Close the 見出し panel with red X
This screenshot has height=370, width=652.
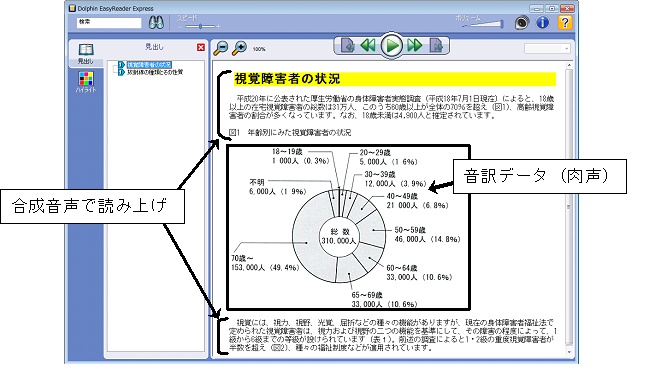pyautogui.click(x=201, y=47)
